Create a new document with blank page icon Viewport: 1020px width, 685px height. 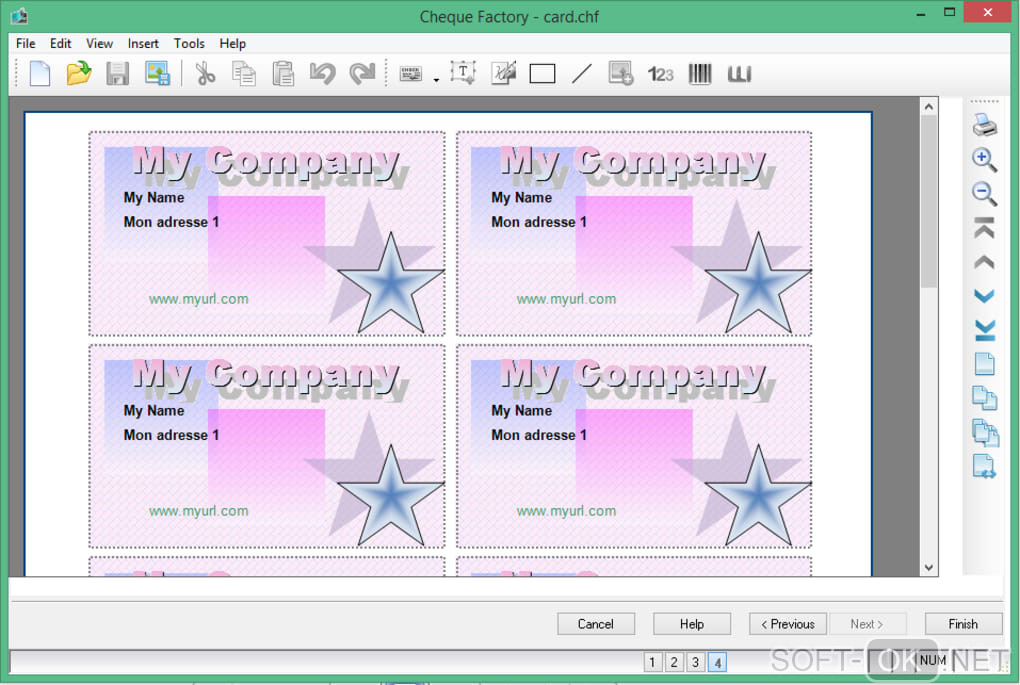(40, 74)
